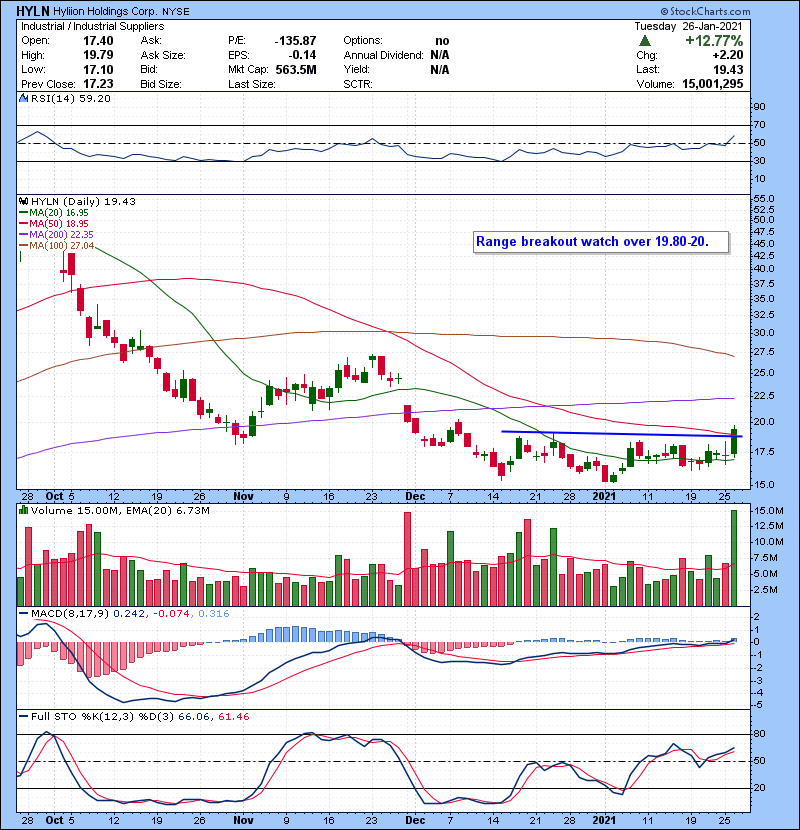
Task: Click the candlestick icon beside HYLN (Daily)
Action: (23, 201)
